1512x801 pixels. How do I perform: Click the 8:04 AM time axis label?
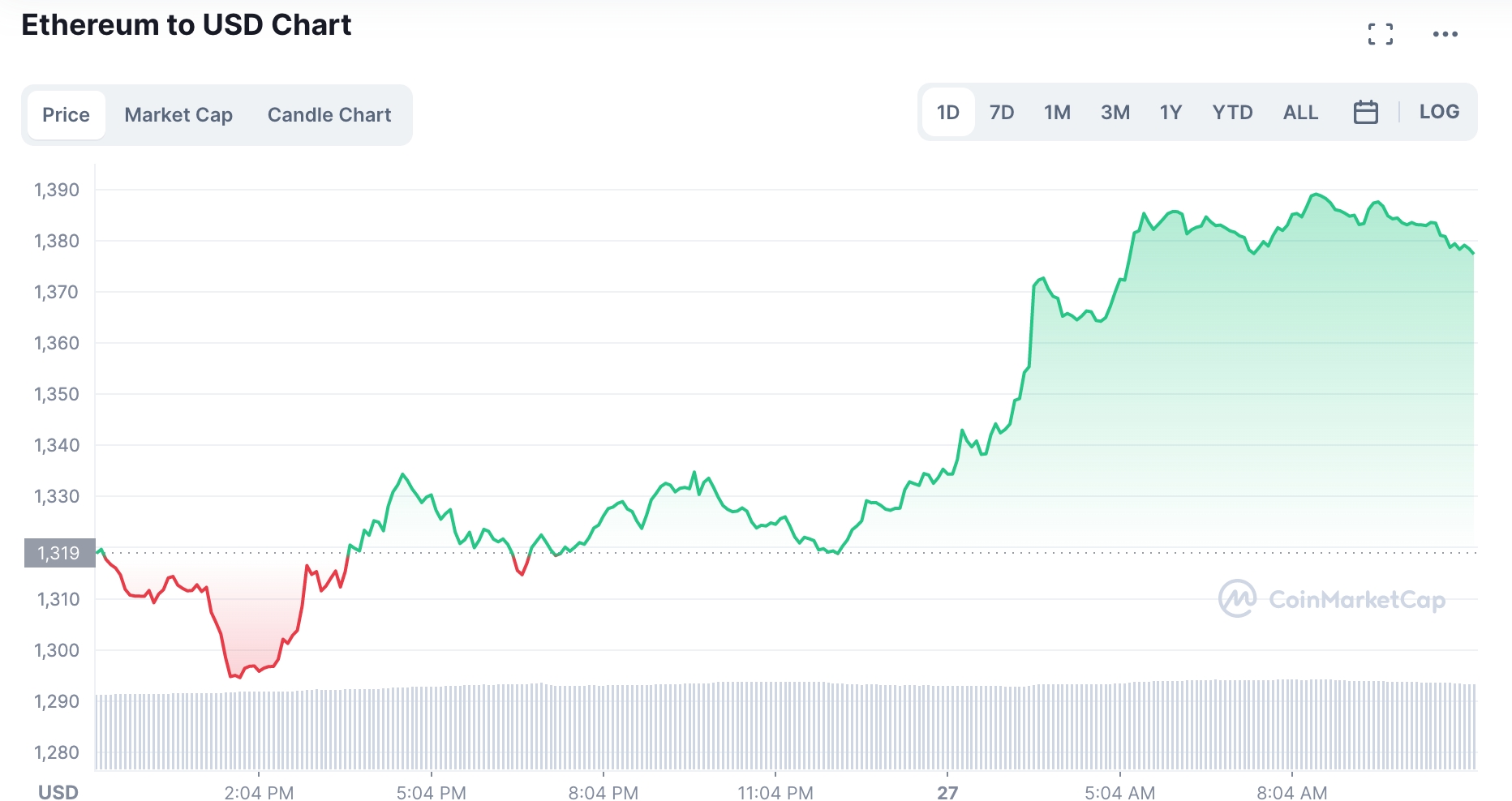pyautogui.click(x=1292, y=792)
